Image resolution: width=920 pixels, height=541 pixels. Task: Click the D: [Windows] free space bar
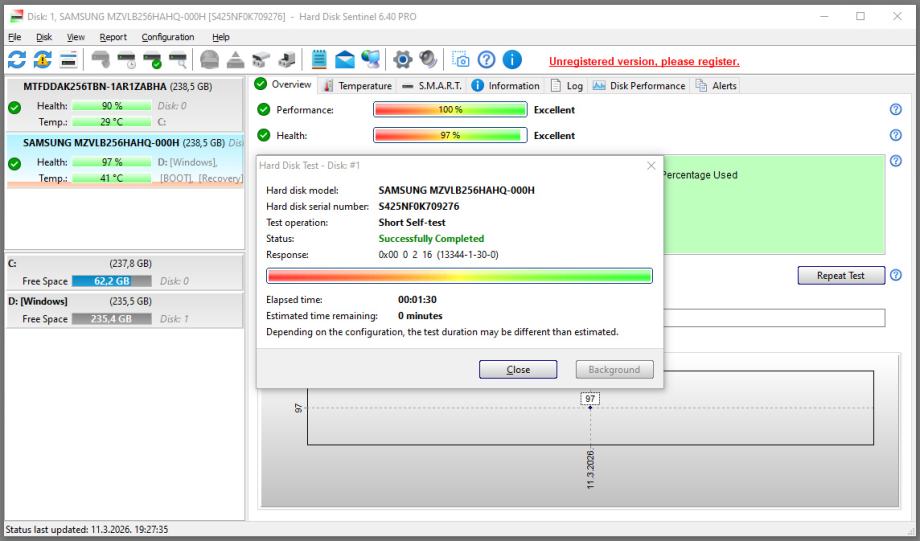pos(111,319)
